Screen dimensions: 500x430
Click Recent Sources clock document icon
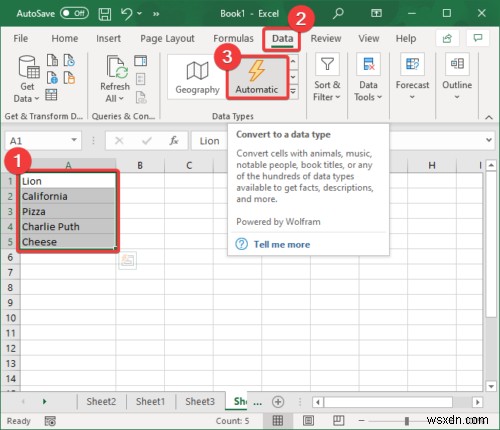[x=69, y=61]
